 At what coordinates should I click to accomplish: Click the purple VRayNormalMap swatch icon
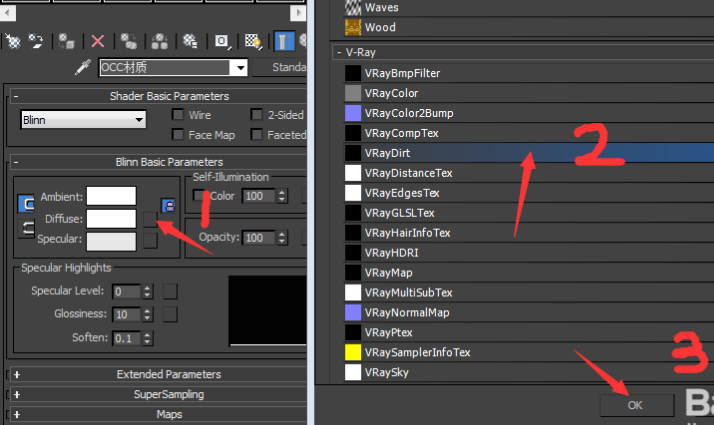353,312
